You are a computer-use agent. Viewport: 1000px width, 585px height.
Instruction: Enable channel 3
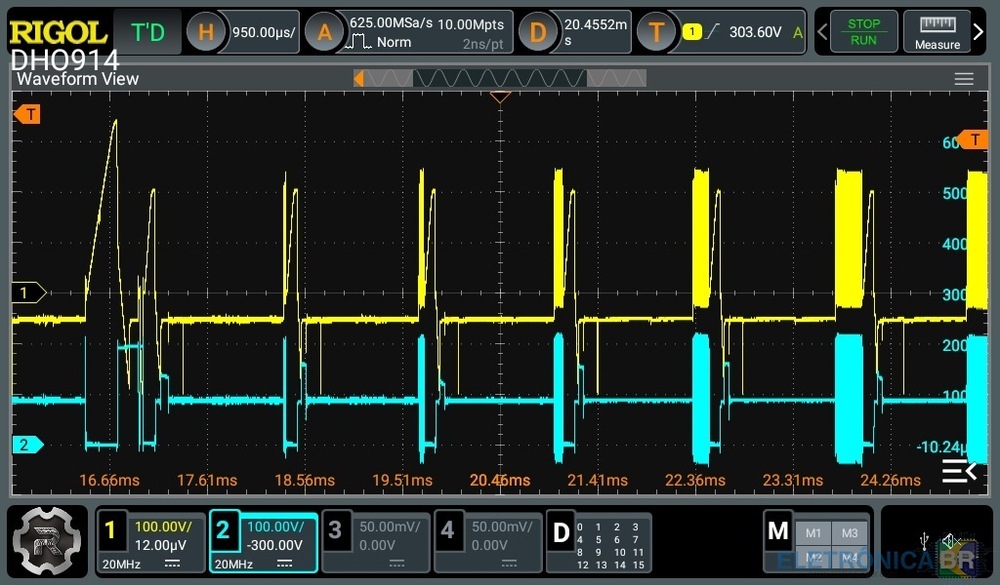[x=334, y=529]
